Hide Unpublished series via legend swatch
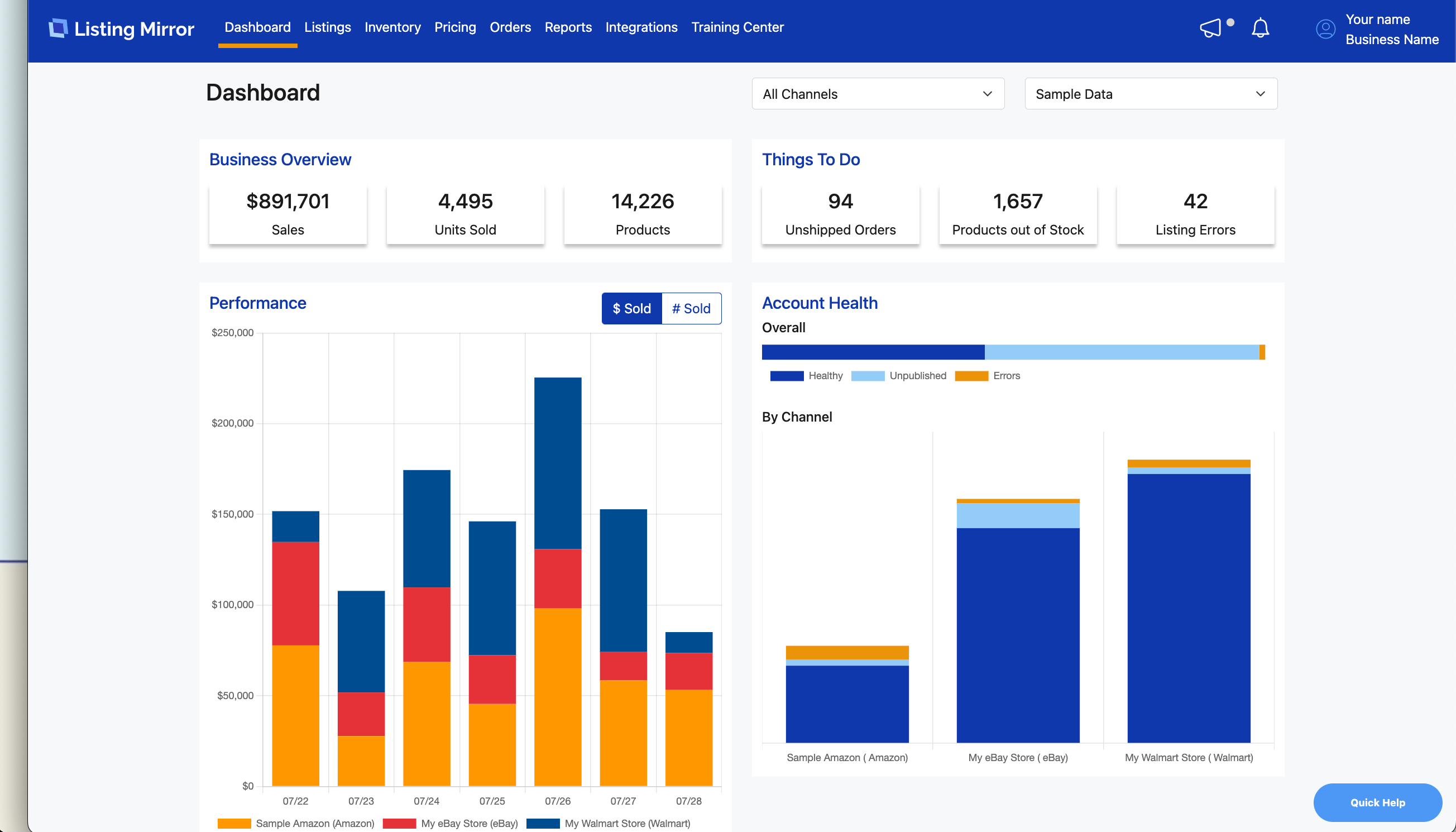The image size is (1456, 832). coord(867,376)
